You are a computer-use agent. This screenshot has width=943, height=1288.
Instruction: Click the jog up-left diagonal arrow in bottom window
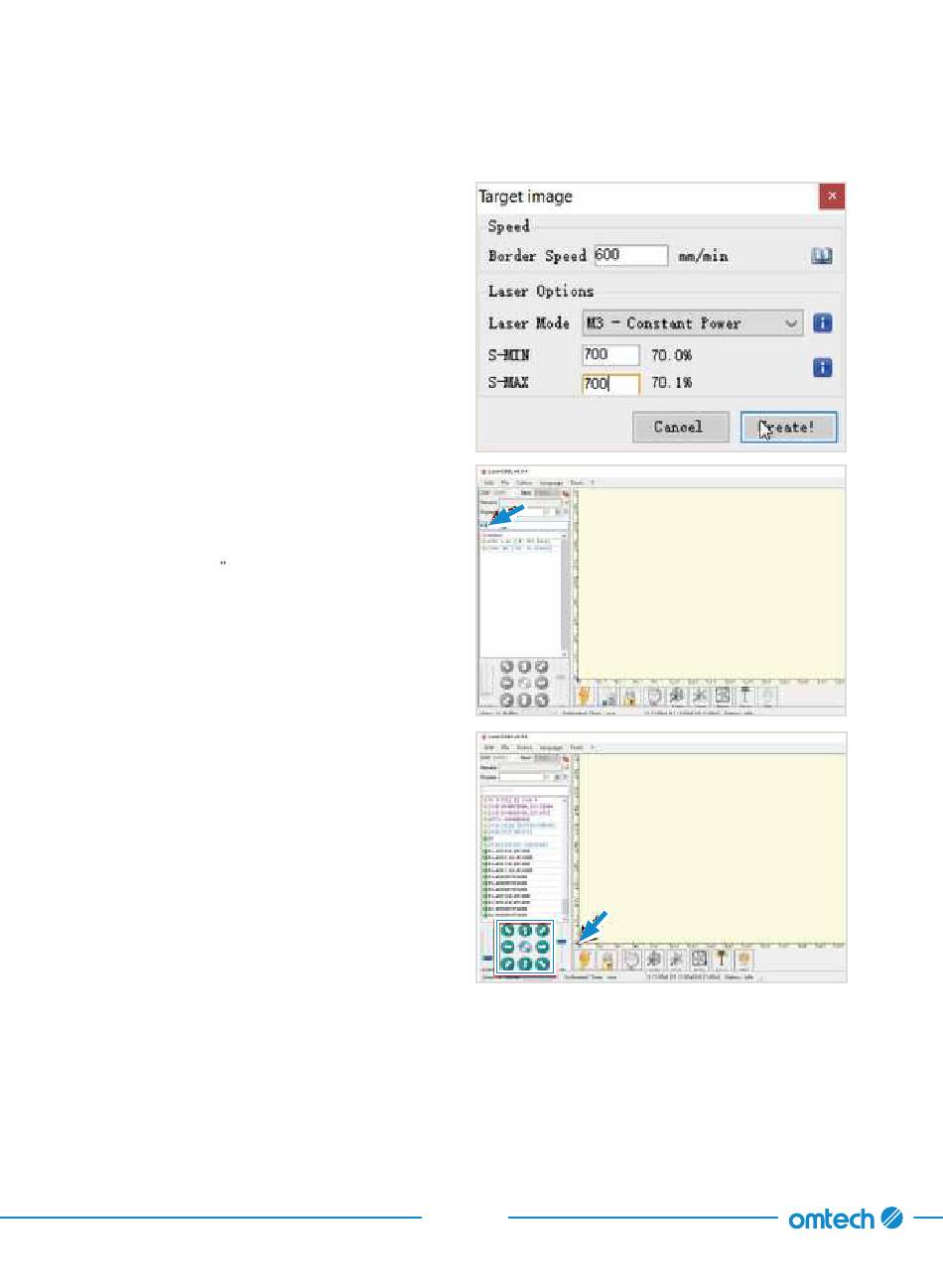(x=507, y=930)
